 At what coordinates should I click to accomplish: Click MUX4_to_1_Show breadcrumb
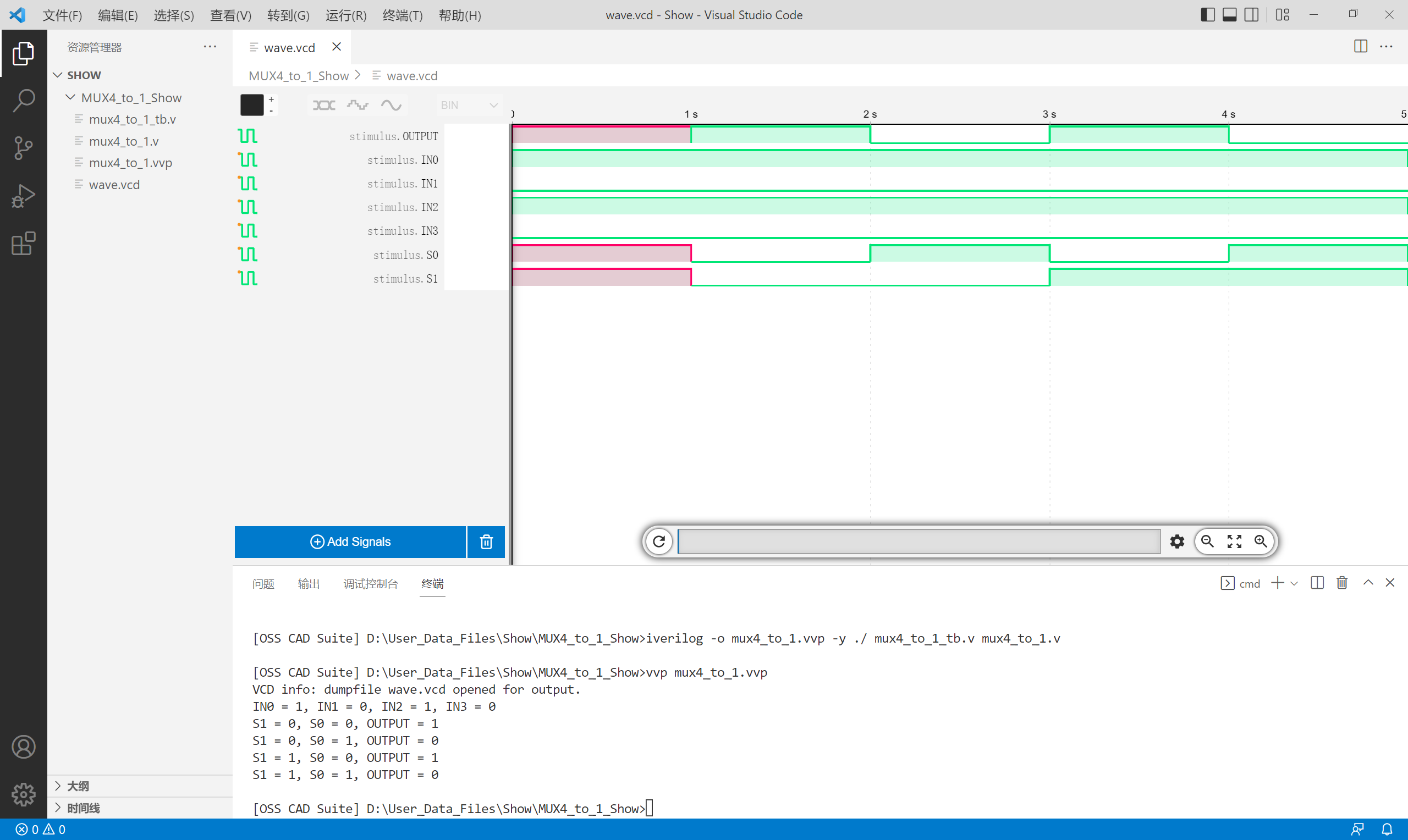pos(298,76)
